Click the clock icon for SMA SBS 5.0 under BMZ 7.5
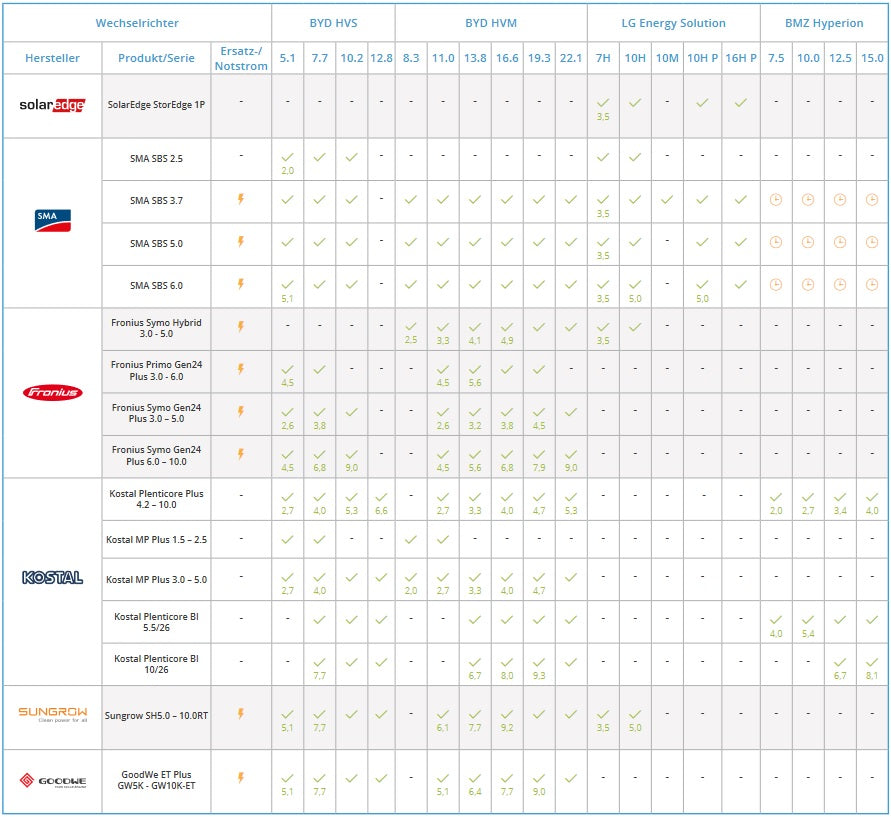891x817 pixels. pos(776,242)
